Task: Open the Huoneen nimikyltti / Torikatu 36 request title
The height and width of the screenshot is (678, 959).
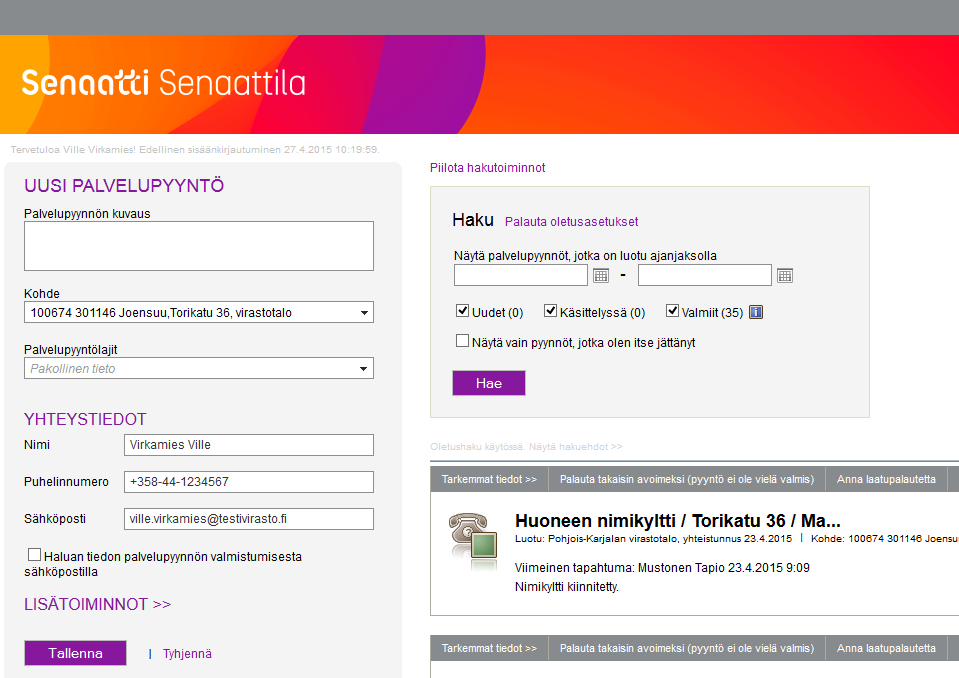Action: tap(678, 521)
